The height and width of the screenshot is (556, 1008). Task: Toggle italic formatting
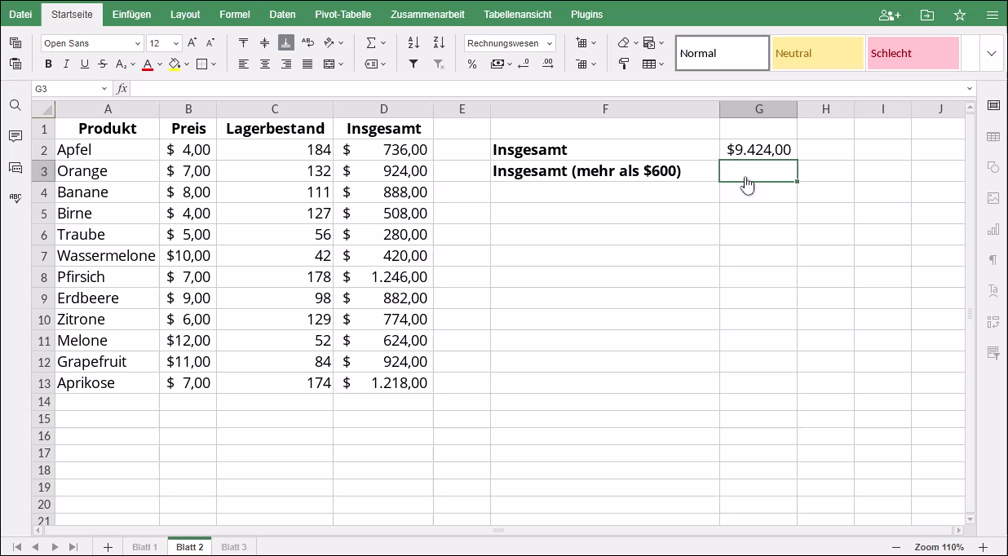65,64
